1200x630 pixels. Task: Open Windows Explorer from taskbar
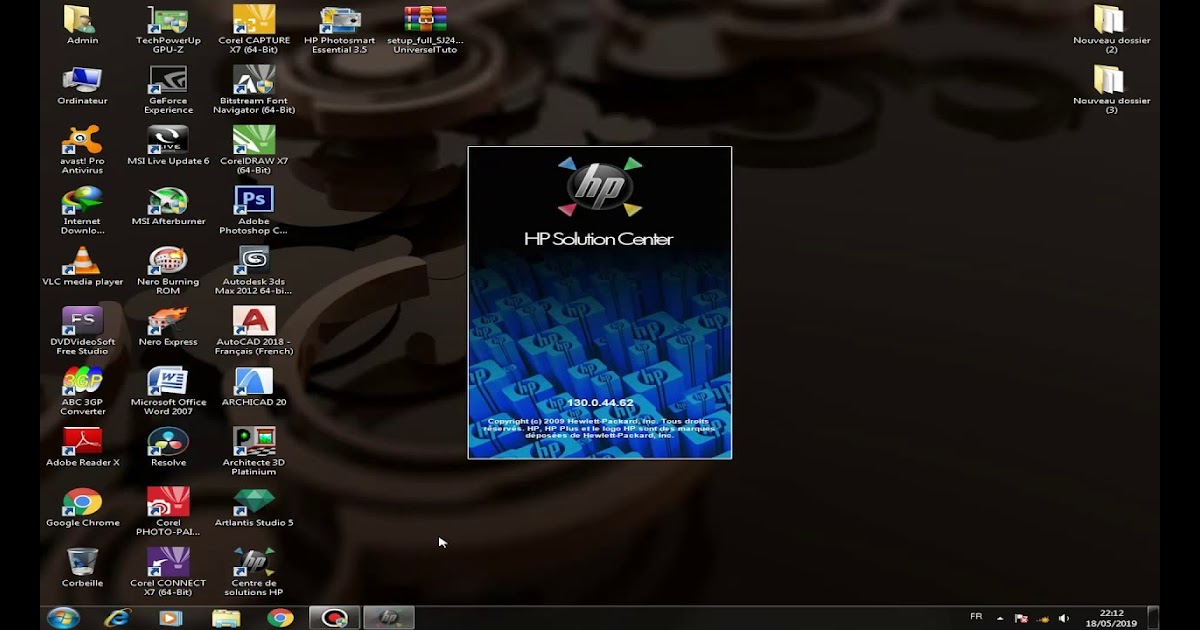(x=225, y=618)
